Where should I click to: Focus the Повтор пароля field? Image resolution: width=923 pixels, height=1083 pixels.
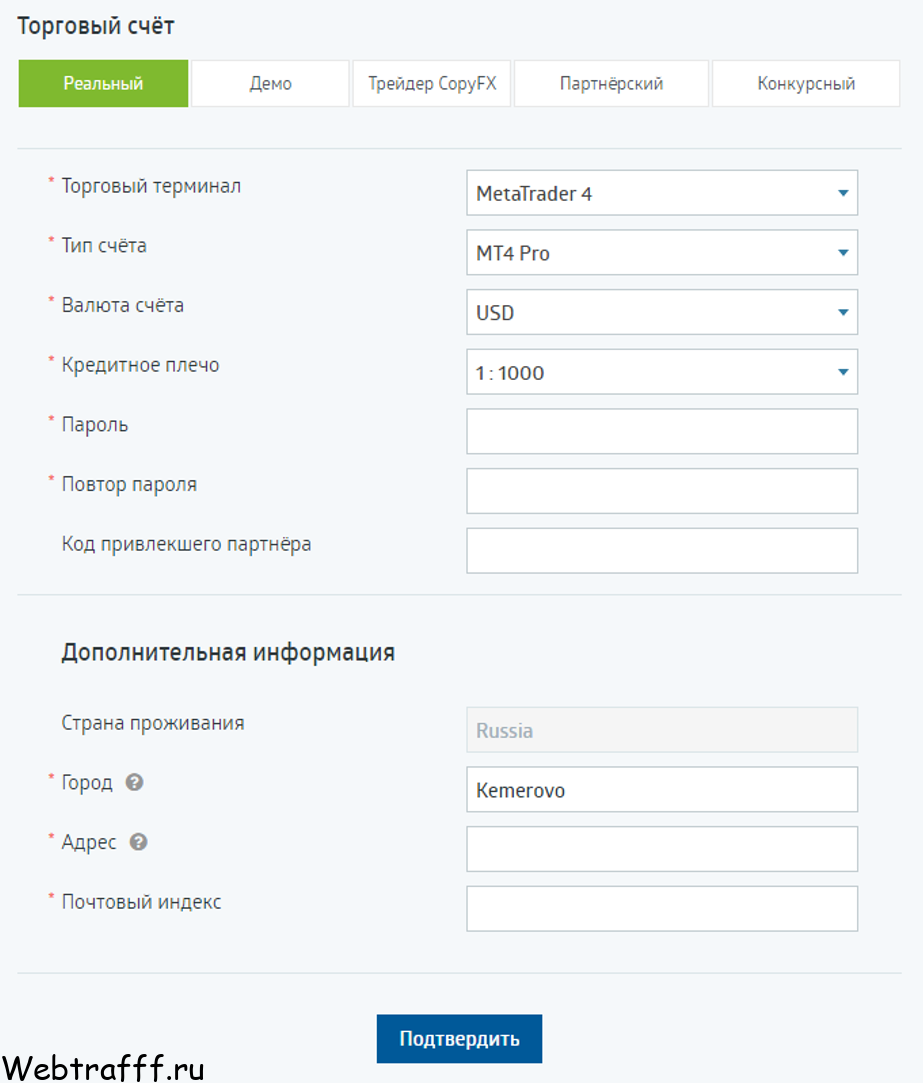662,491
